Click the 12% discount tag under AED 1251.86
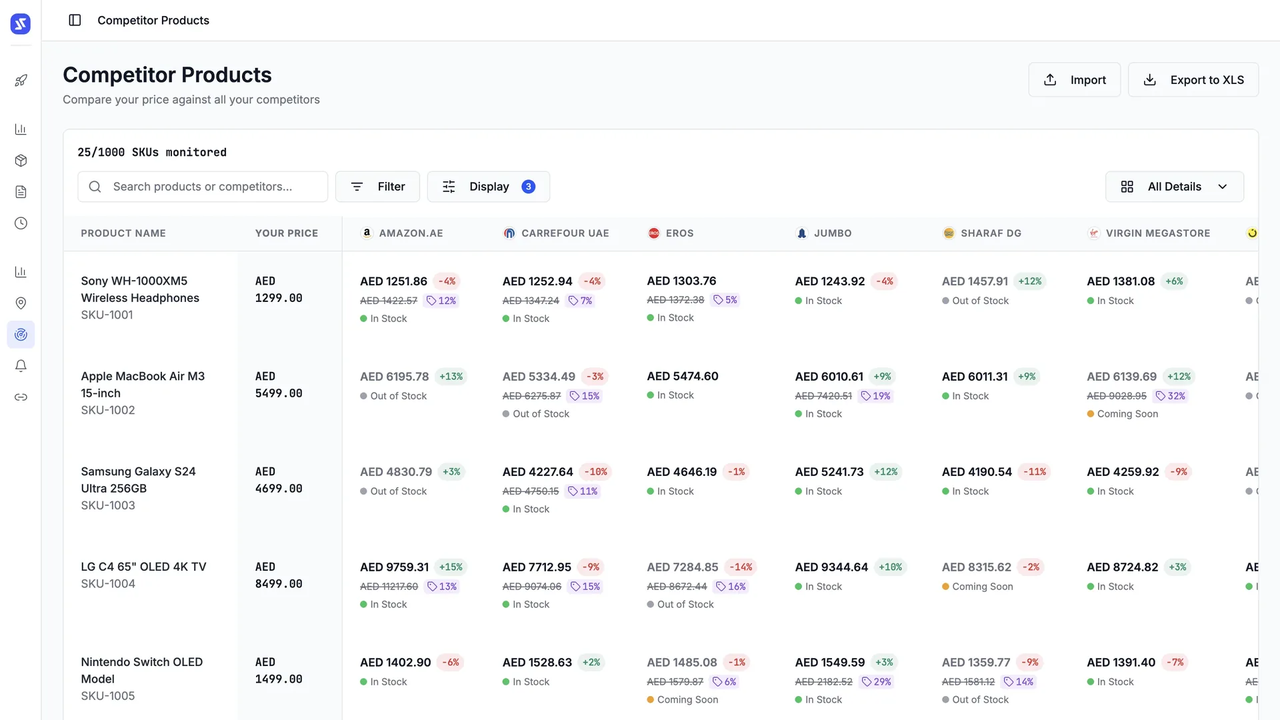This screenshot has height=720, width=1280. tap(441, 300)
